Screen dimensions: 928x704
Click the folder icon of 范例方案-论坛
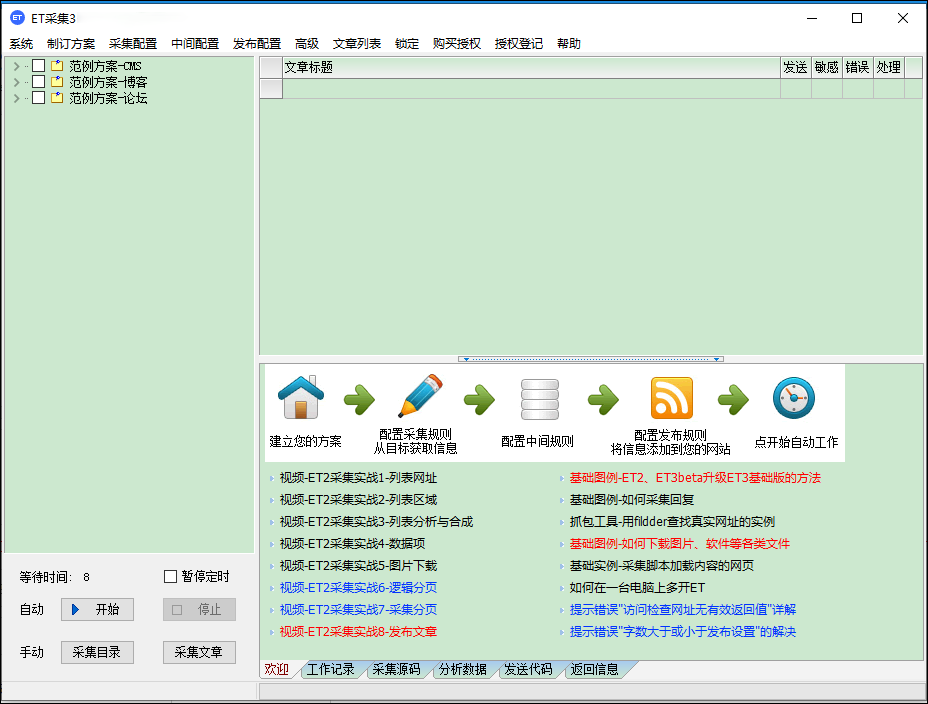[x=57, y=98]
